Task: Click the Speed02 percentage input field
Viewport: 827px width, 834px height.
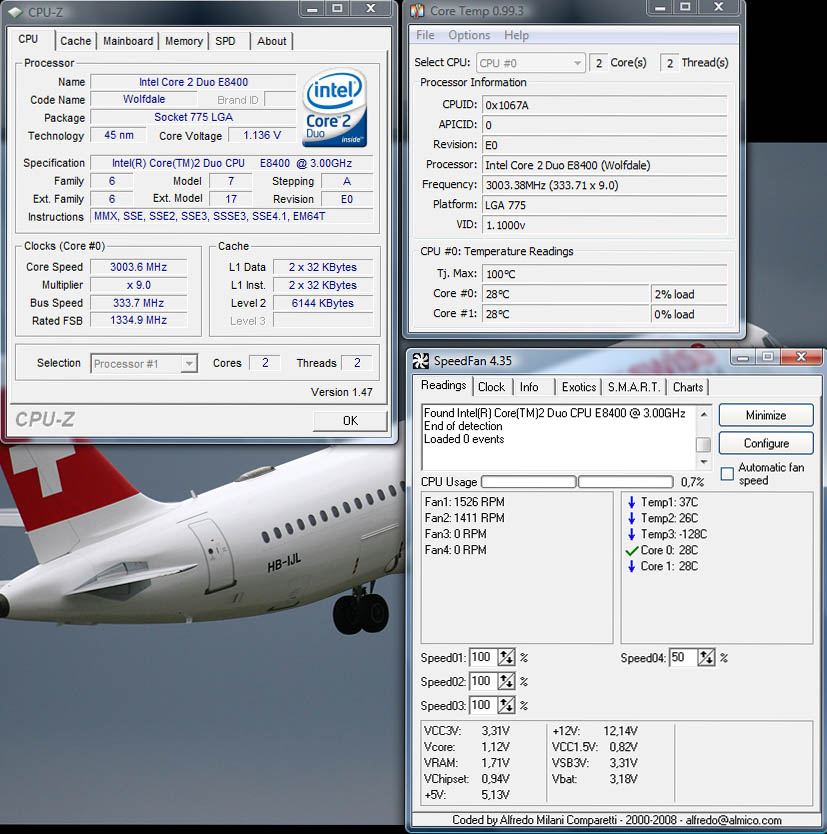Action: click(483, 681)
